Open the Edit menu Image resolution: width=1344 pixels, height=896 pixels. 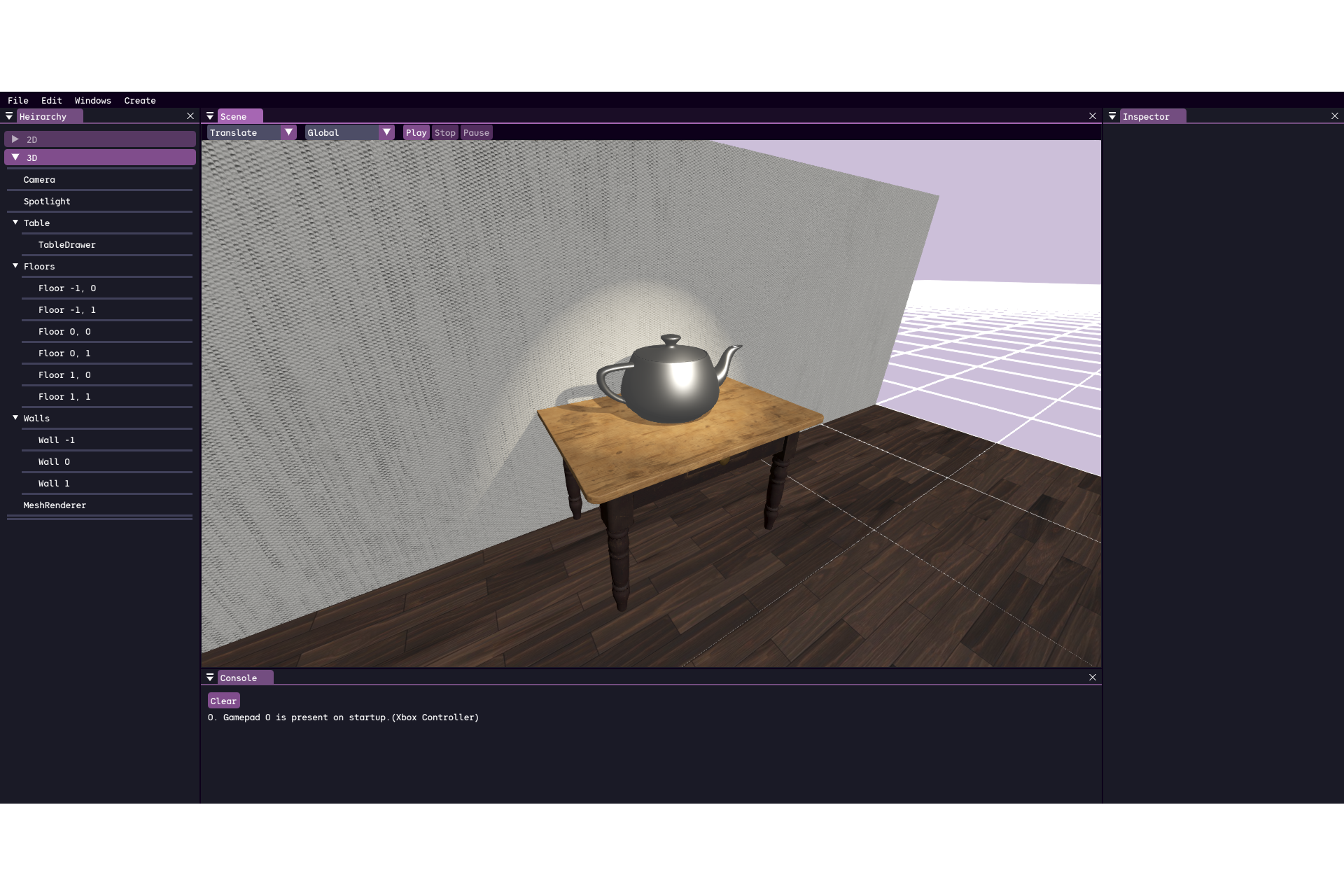[50, 100]
